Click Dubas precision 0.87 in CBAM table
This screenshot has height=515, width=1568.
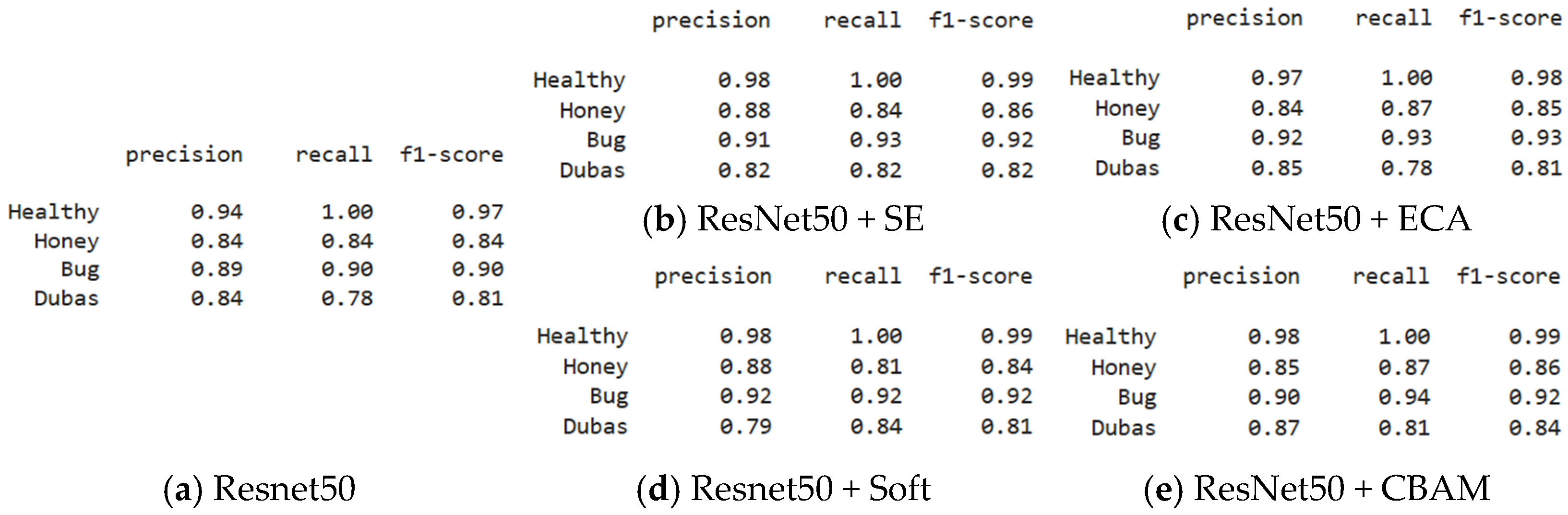pos(1273,427)
